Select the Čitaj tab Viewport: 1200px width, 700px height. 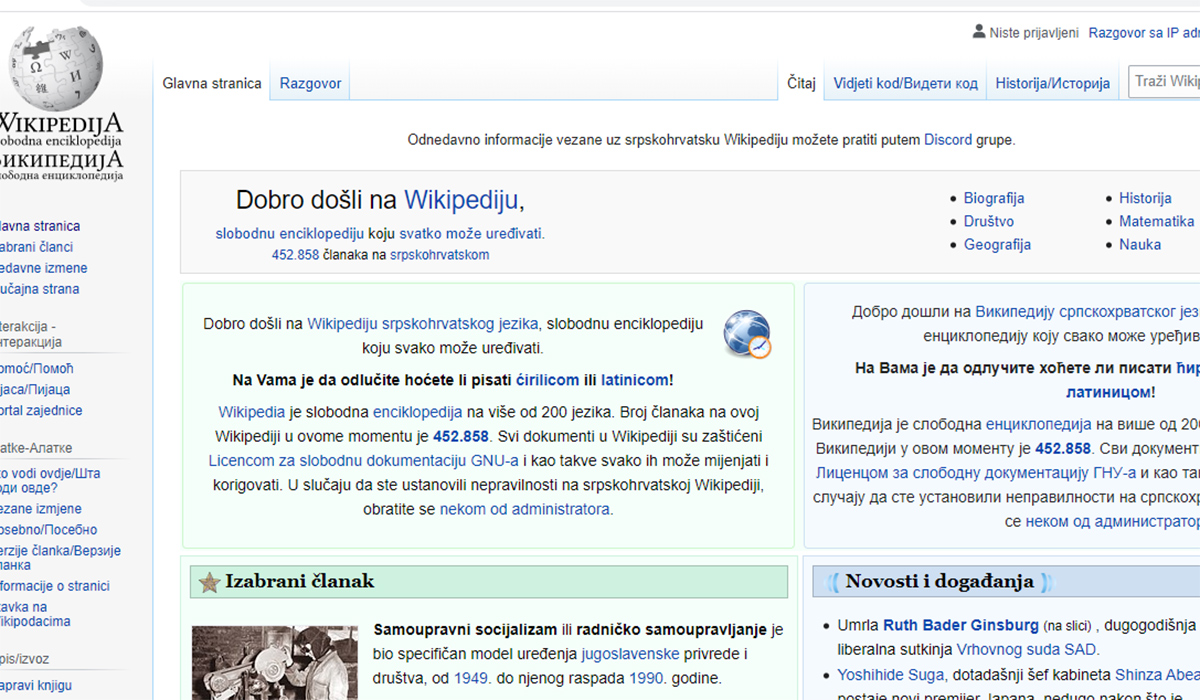[x=801, y=84]
